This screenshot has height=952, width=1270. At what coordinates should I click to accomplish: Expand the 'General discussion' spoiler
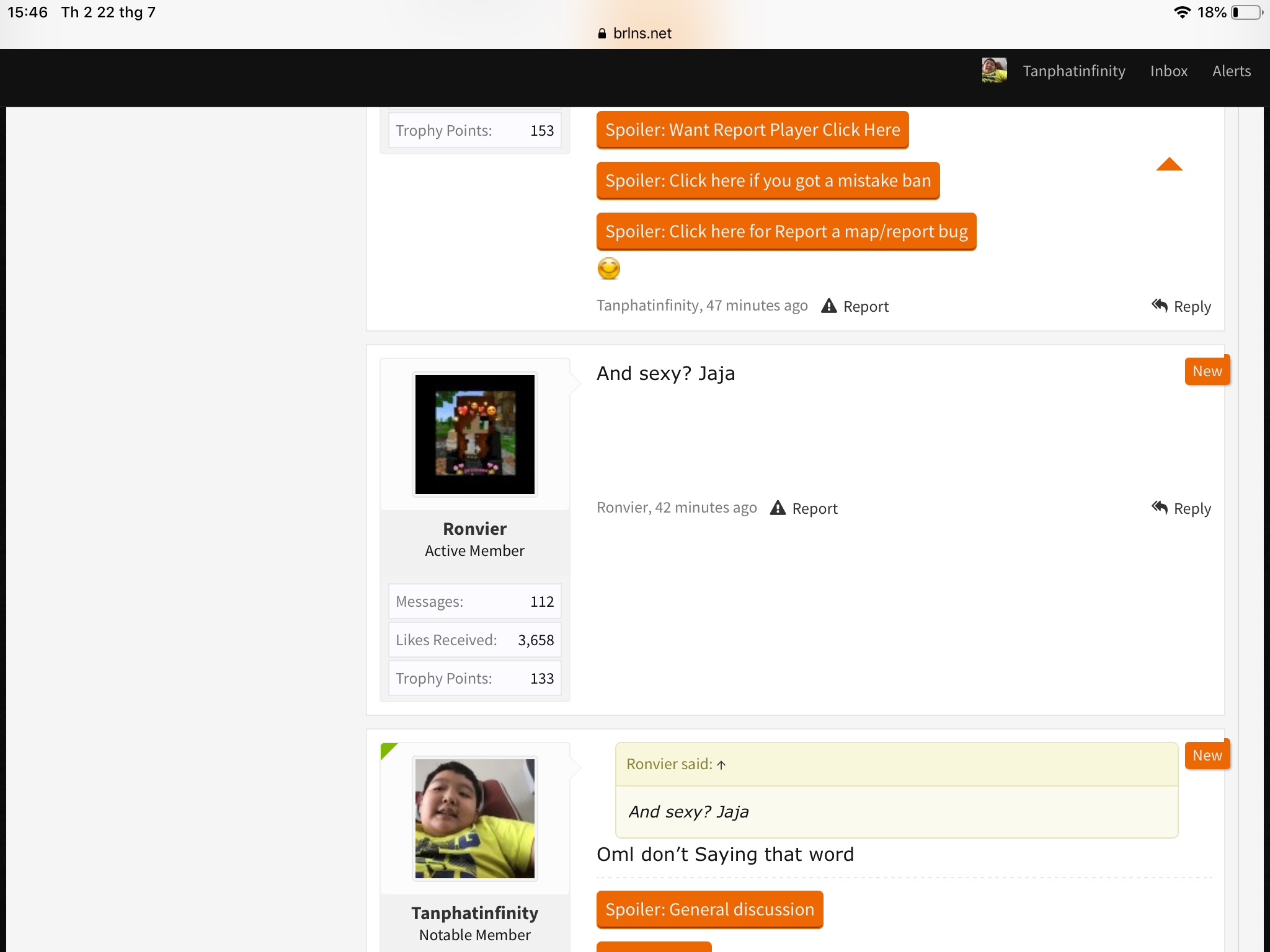point(709,910)
